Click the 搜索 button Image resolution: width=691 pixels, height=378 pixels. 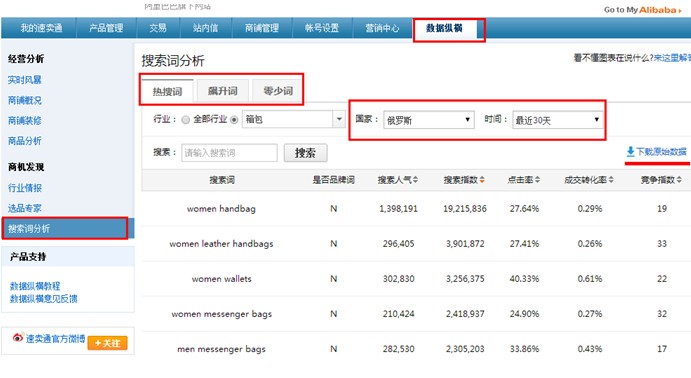[305, 153]
